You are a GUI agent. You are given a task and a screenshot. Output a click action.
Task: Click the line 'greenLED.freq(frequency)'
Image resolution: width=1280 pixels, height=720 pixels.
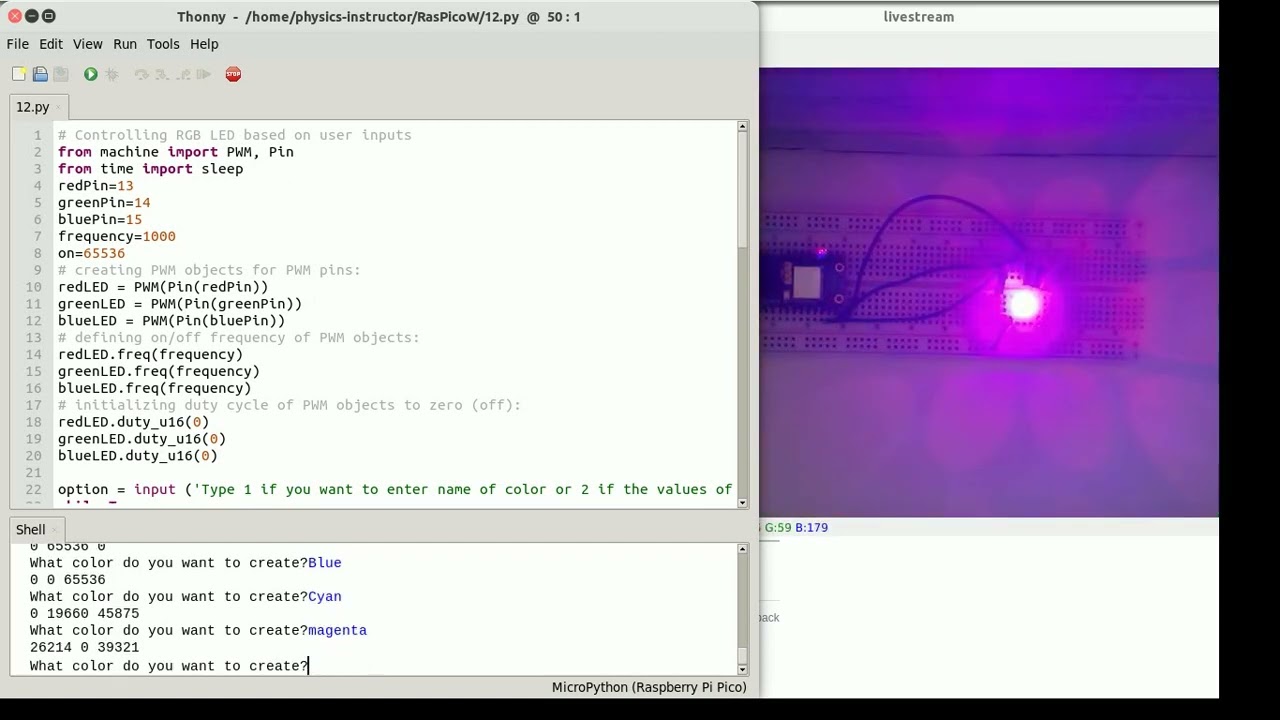click(159, 372)
